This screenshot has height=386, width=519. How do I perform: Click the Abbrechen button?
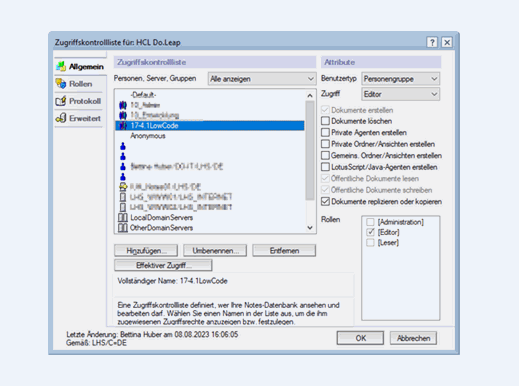[x=413, y=338]
